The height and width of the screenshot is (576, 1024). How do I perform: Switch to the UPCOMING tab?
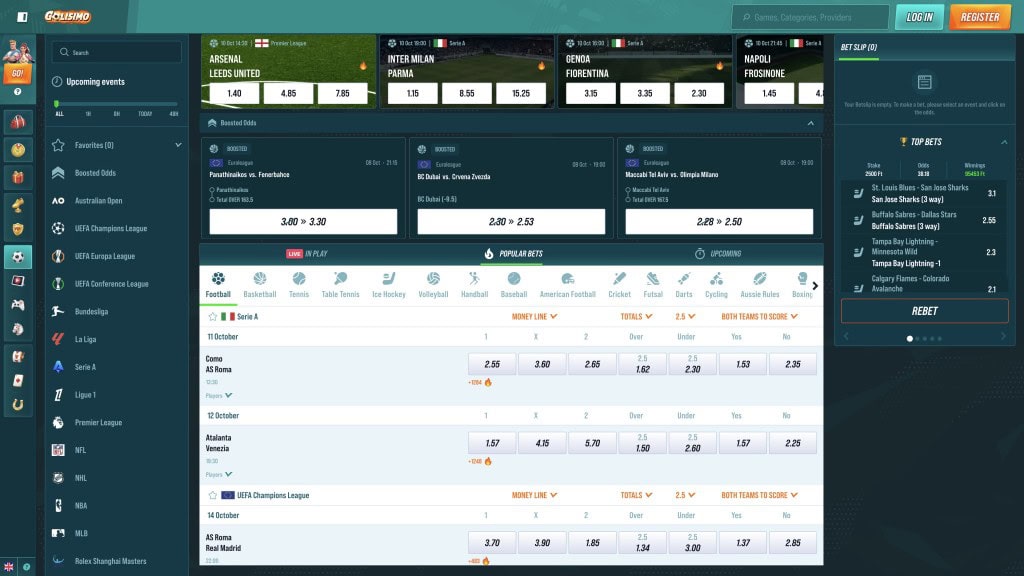pos(718,253)
